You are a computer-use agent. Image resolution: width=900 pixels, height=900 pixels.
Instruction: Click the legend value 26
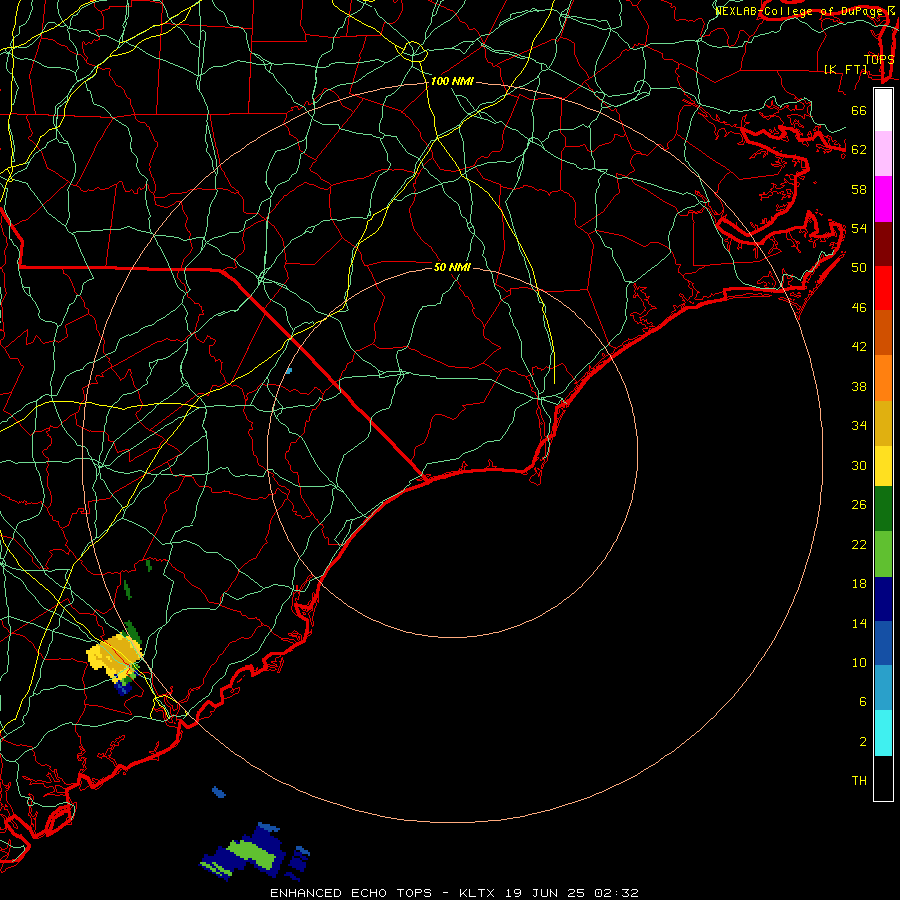point(859,505)
